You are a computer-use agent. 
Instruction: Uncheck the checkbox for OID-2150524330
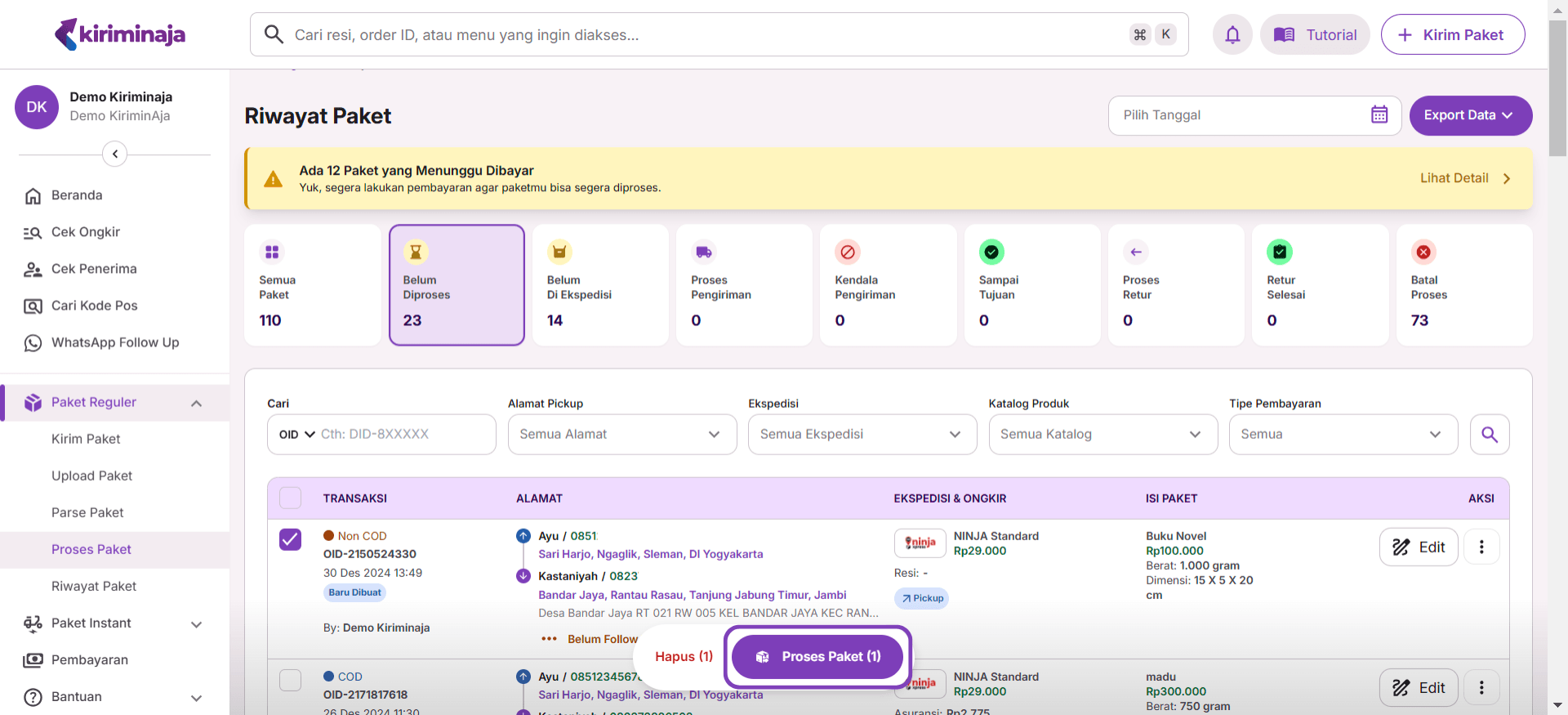[291, 539]
